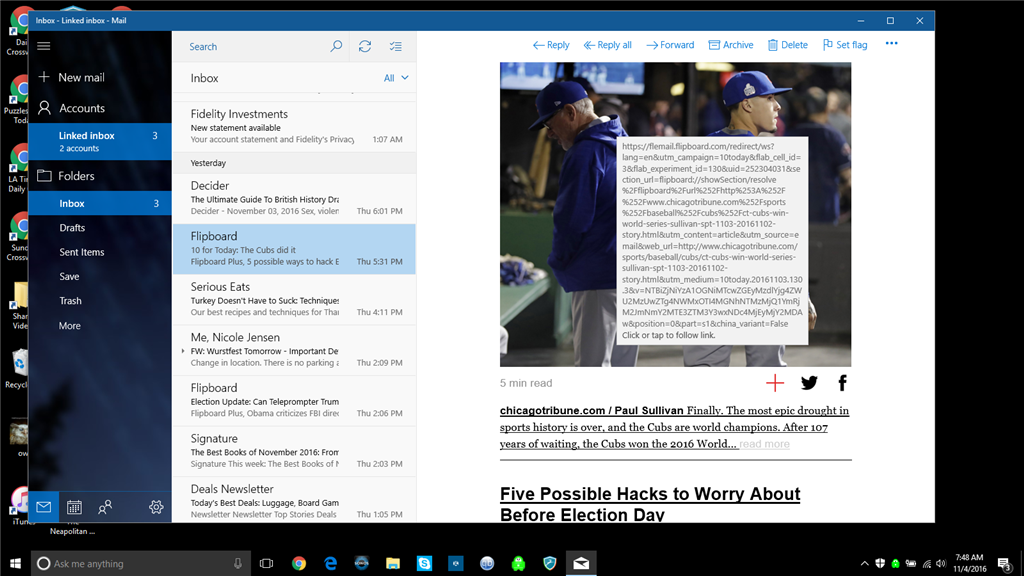Activate the Cortana microphone
The width and height of the screenshot is (1024, 576).
[236, 563]
